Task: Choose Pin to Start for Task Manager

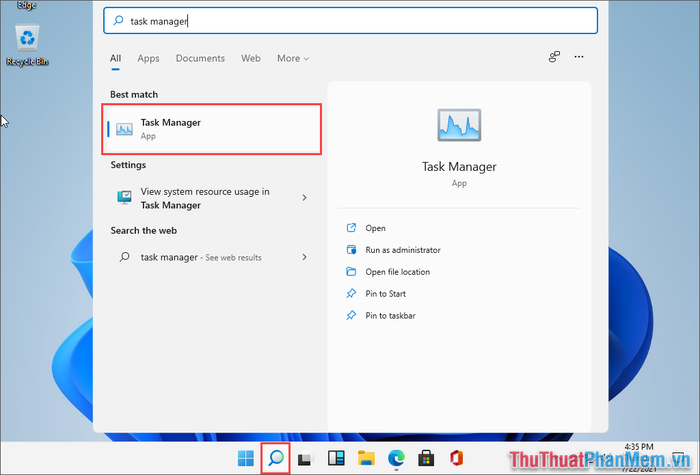Action: 385,294
